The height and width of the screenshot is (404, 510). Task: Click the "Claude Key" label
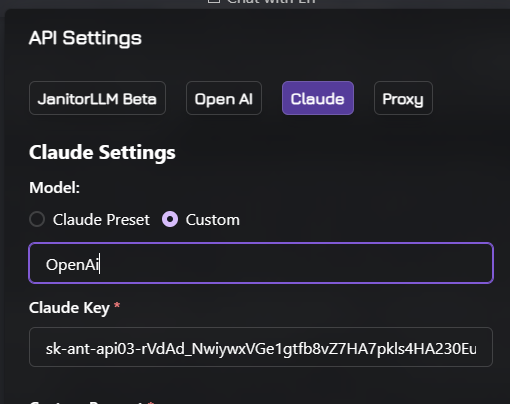tap(69, 308)
